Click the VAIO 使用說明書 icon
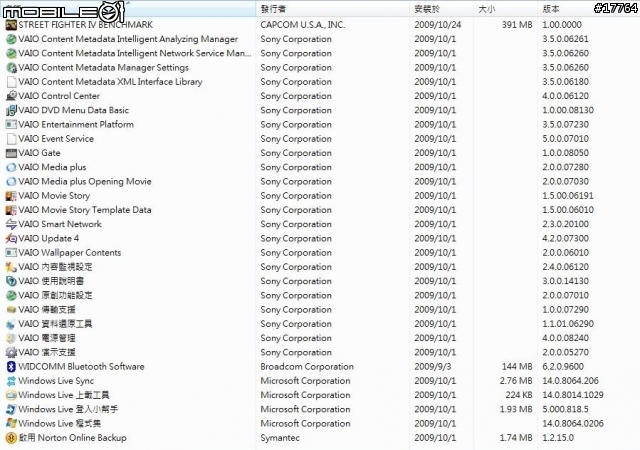The height and width of the screenshot is (450, 640). pos(11,281)
